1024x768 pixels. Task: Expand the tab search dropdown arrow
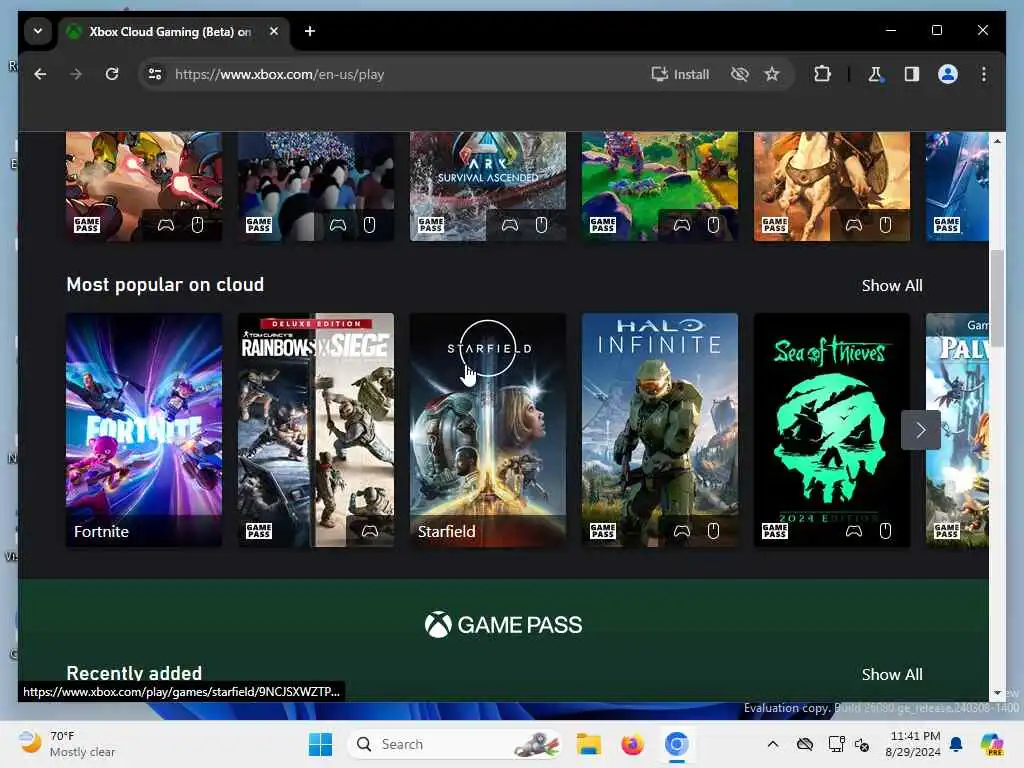(x=38, y=31)
